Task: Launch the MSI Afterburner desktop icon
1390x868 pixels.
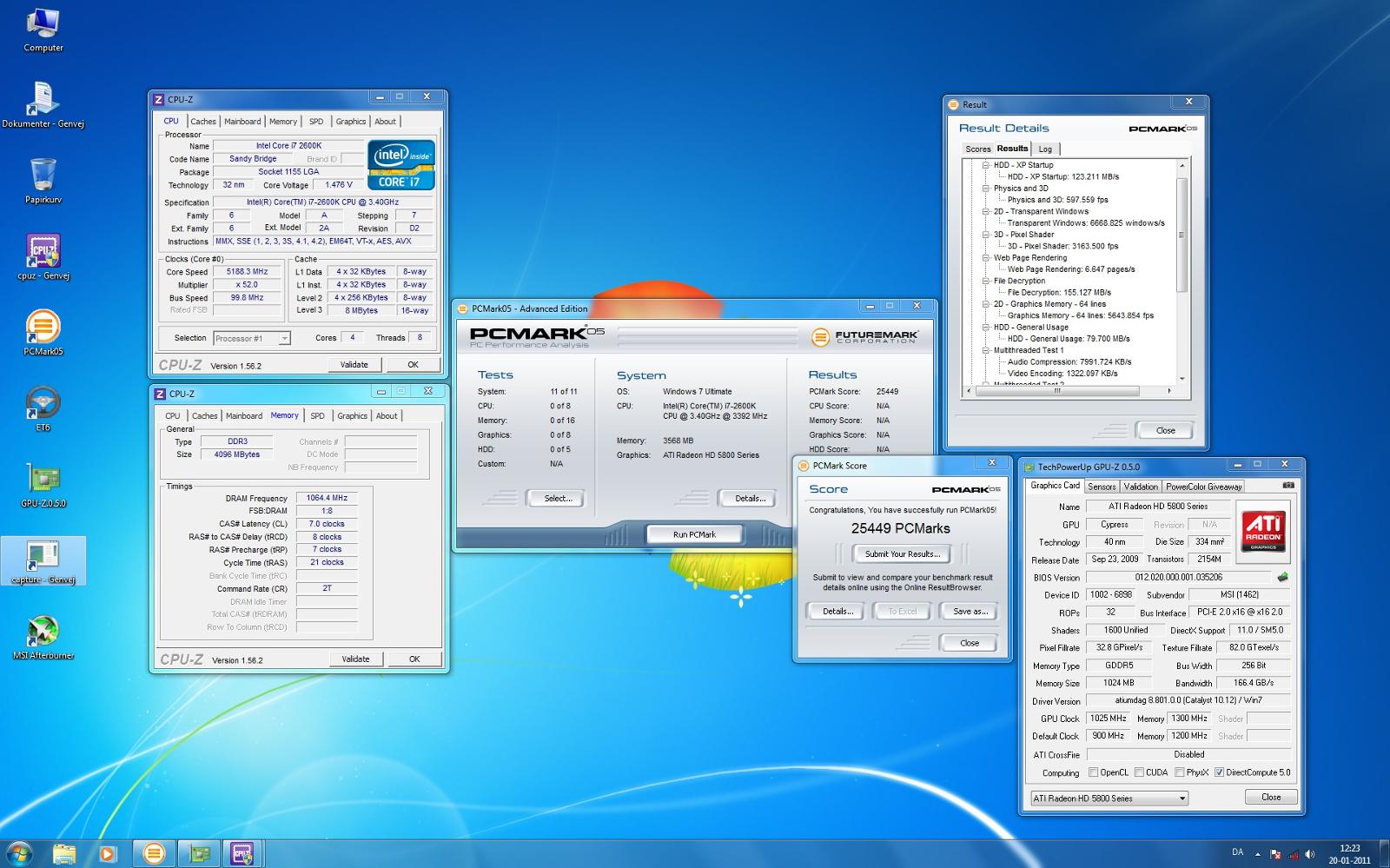Action: (43, 637)
